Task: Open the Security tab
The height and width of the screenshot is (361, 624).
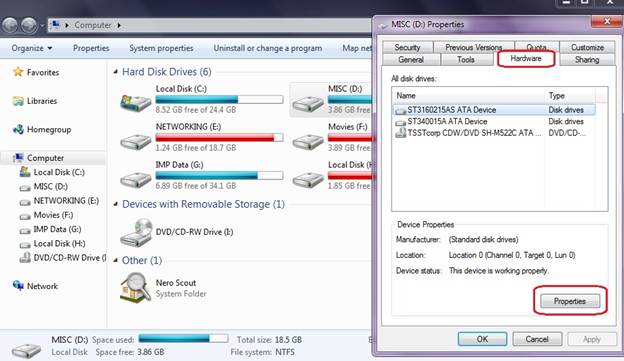Action: 407,47
